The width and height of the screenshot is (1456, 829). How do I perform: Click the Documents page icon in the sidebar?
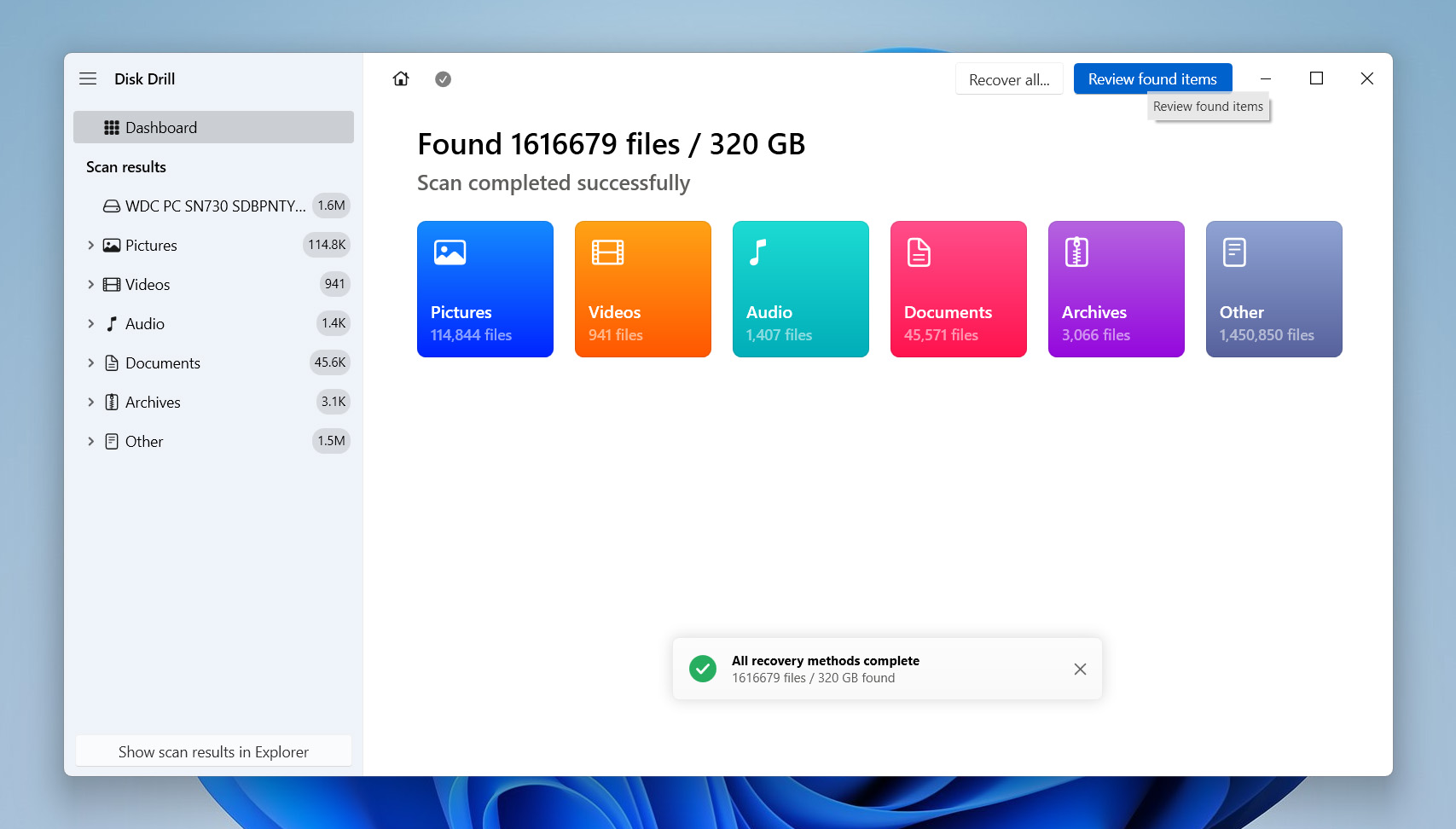pos(112,363)
